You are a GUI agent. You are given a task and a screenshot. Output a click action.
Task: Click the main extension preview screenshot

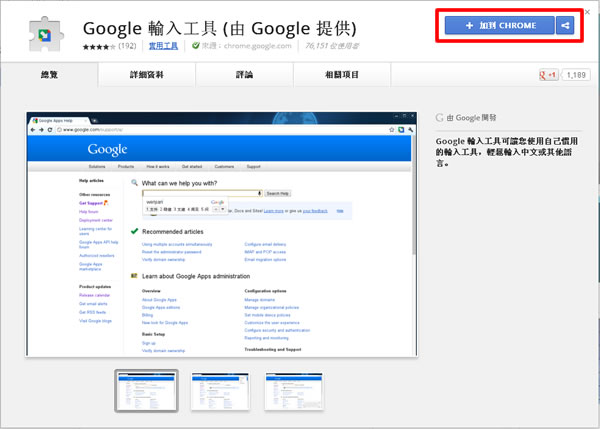[222, 234]
